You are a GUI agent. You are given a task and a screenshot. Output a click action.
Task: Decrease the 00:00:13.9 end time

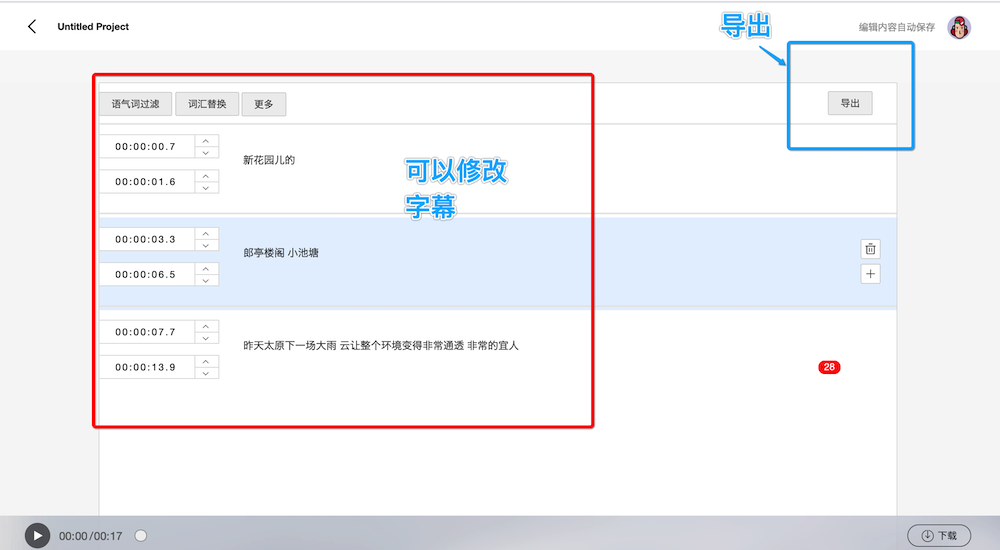[205, 373]
